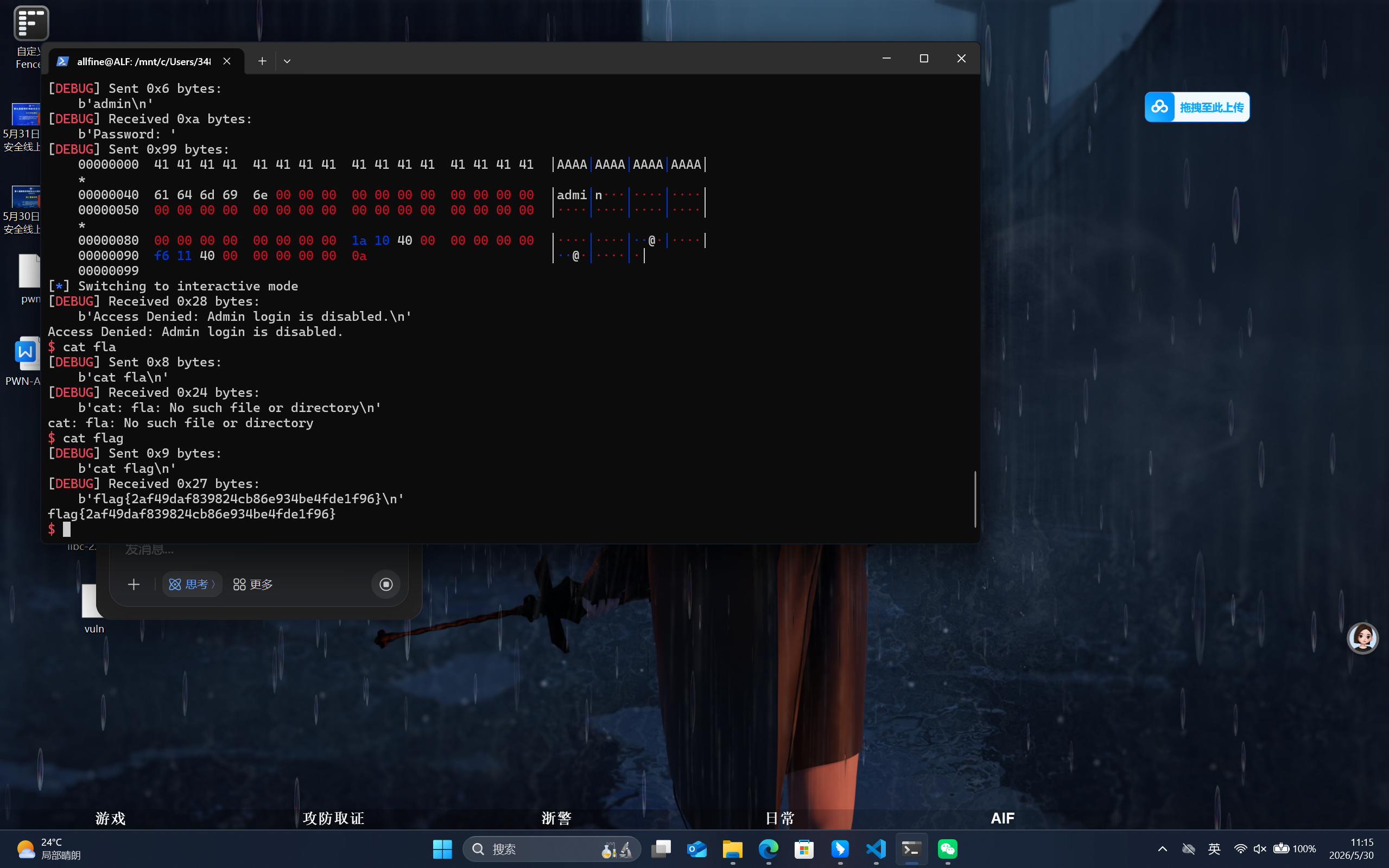Click the terminal prompt cursor line
The width and height of the screenshot is (1389, 868).
click(59, 529)
